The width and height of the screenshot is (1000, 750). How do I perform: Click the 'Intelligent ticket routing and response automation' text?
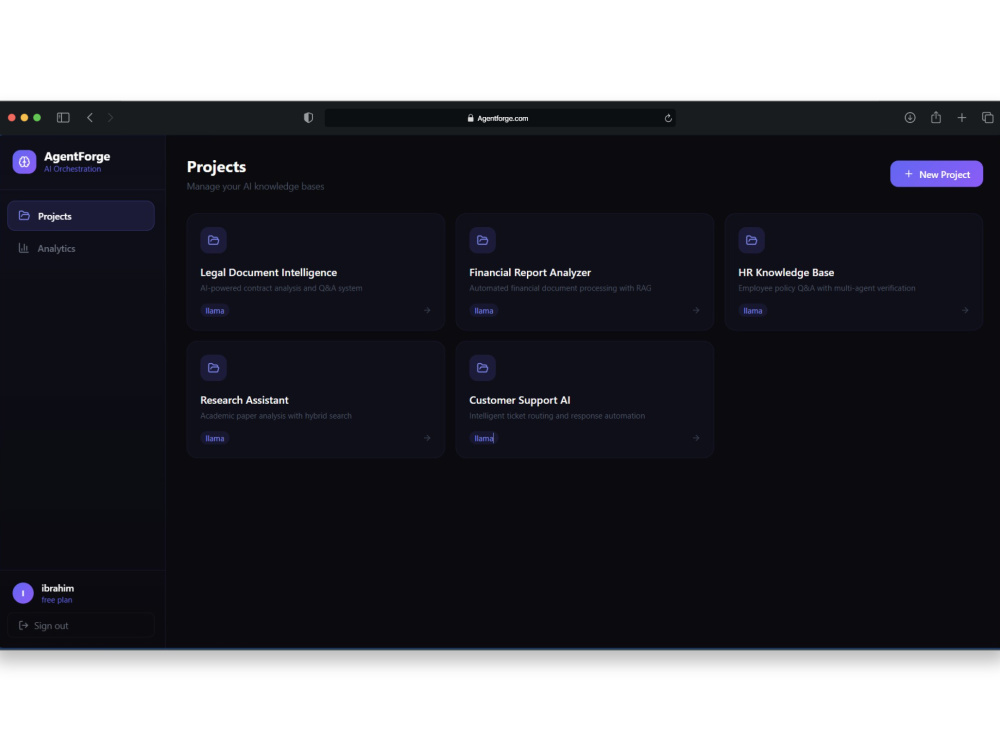tap(557, 416)
